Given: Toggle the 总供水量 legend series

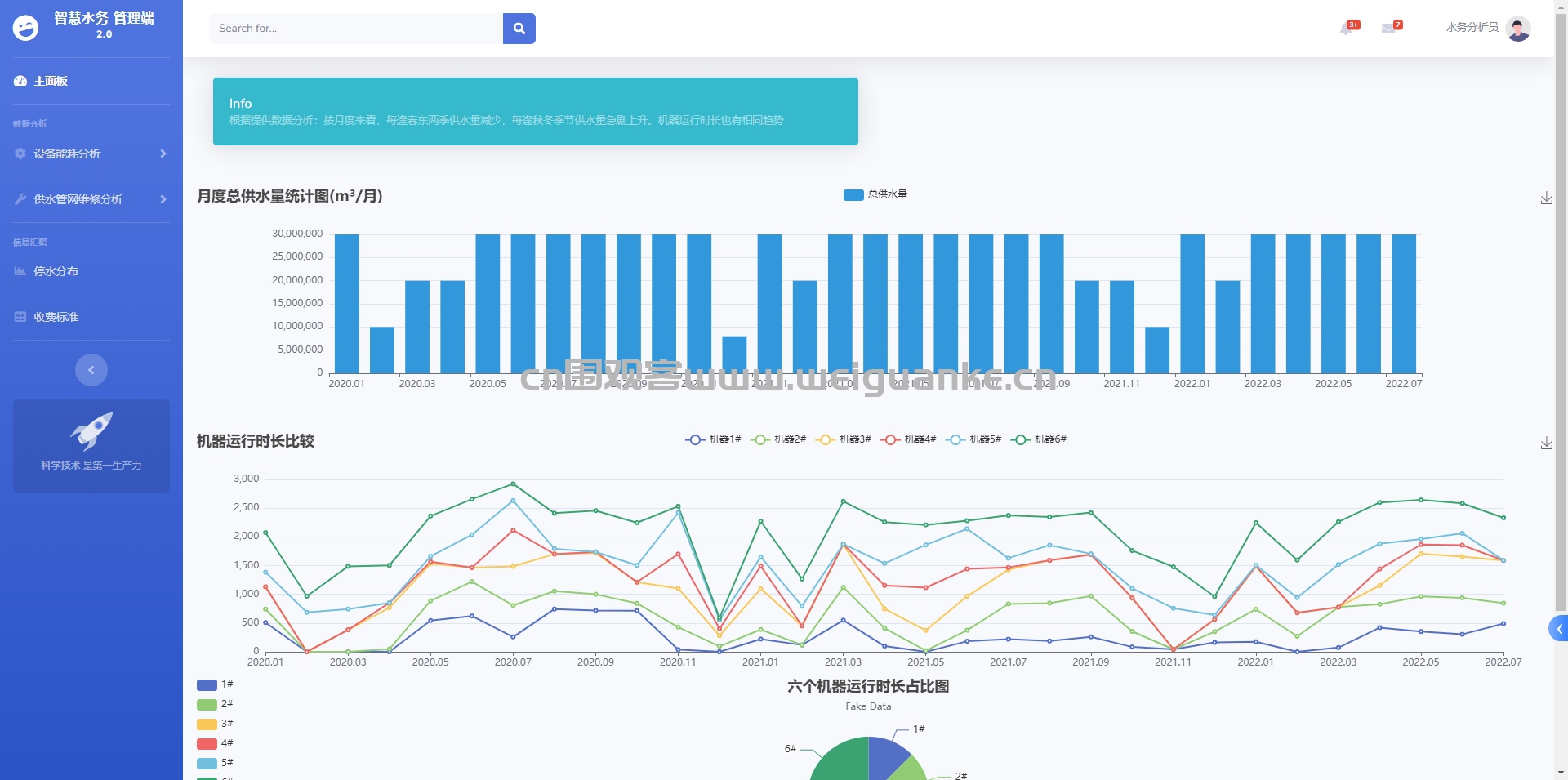Looking at the screenshot, I should click(x=875, y=194).
